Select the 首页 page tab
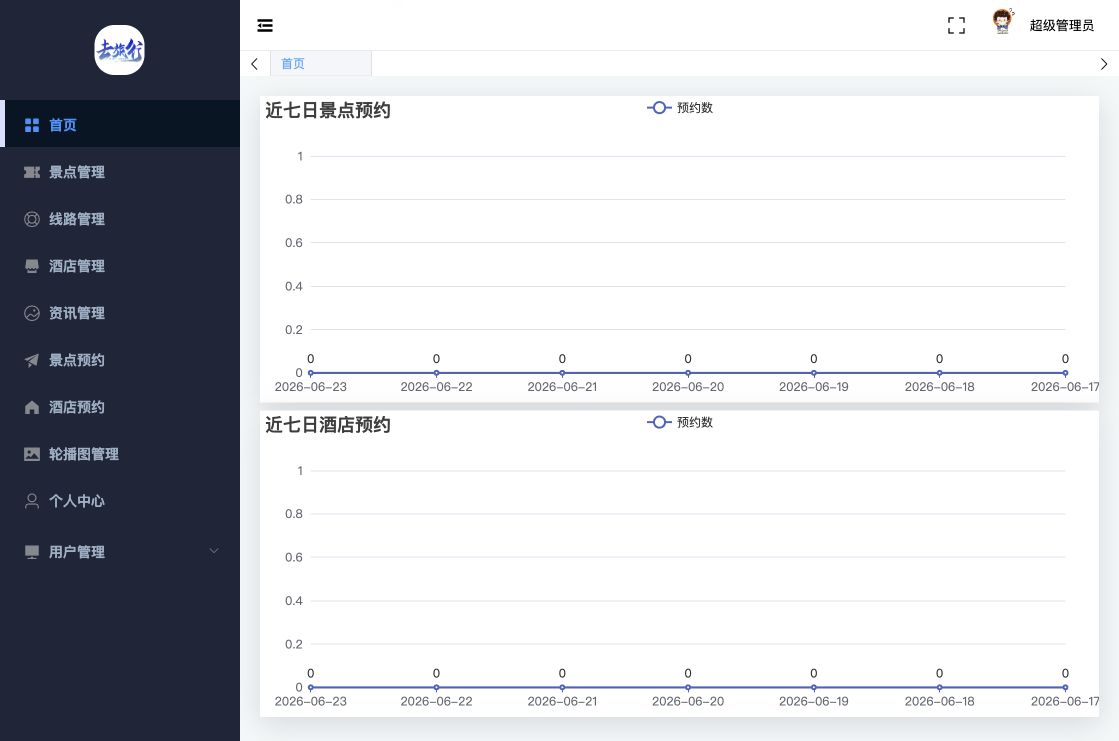The image size is (1119, 741). [x=320, y=64]
